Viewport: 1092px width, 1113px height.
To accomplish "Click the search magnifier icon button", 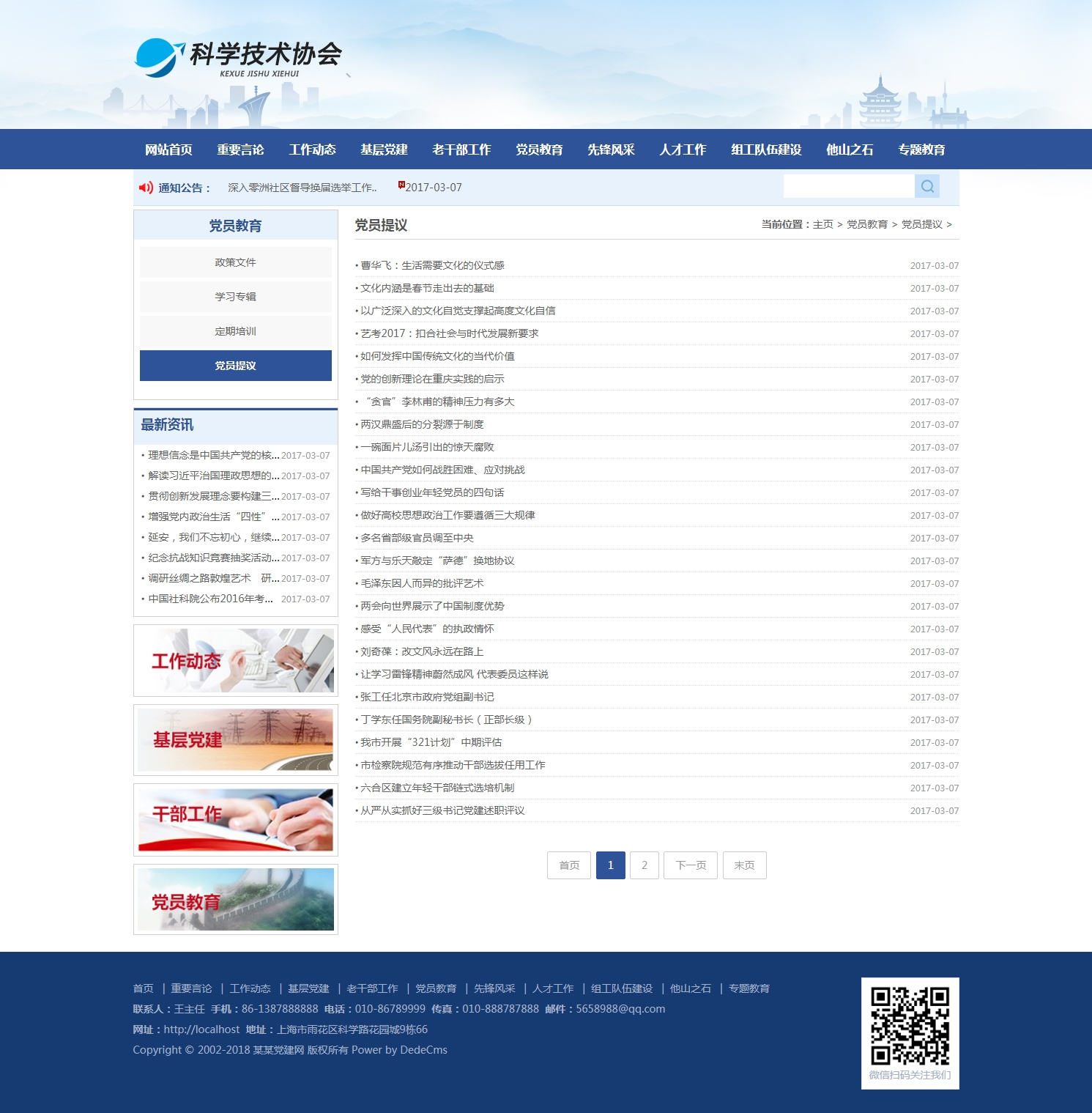I will [927, 187].
